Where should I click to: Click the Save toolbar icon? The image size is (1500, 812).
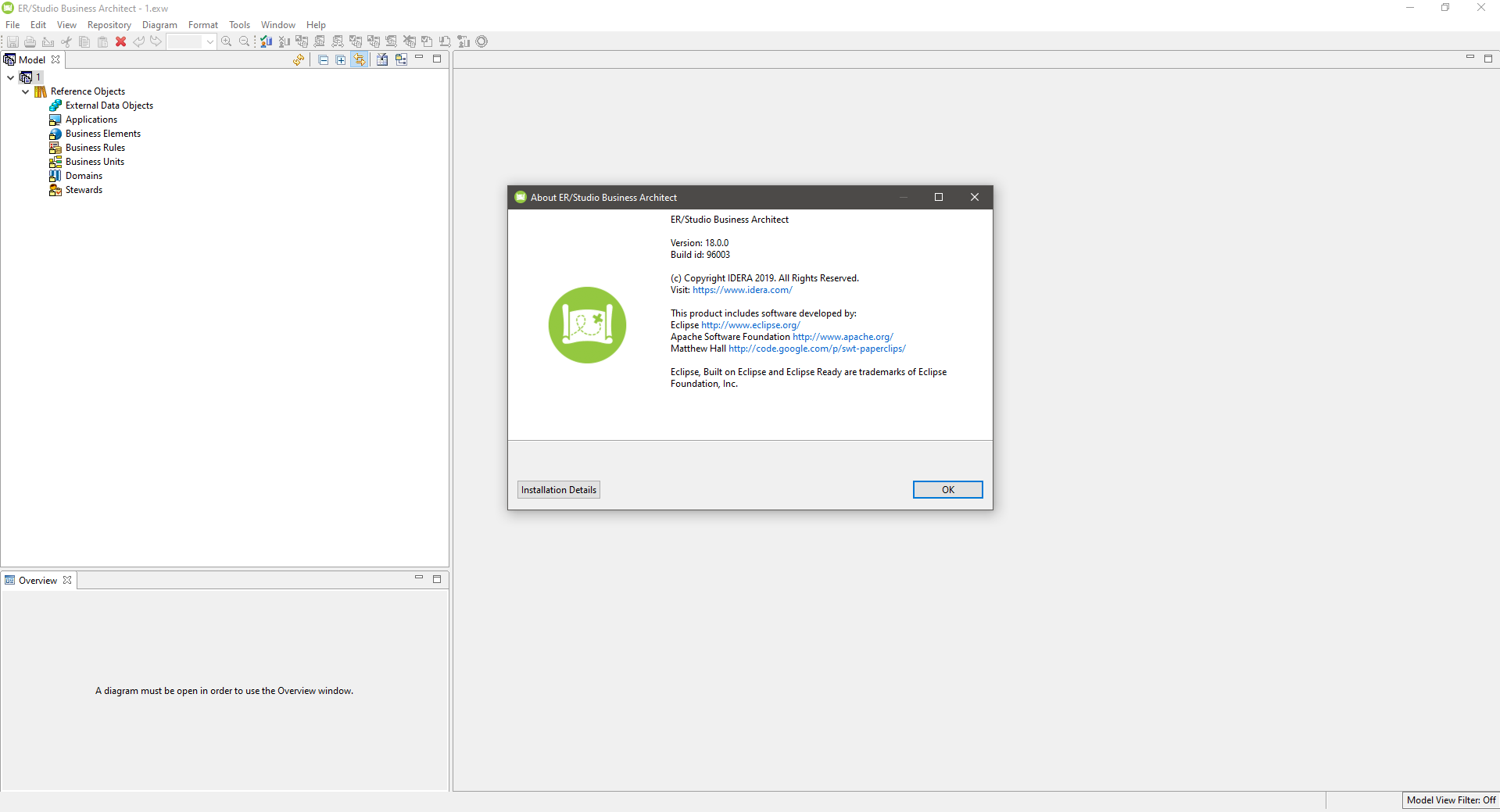tap(13, 41)
